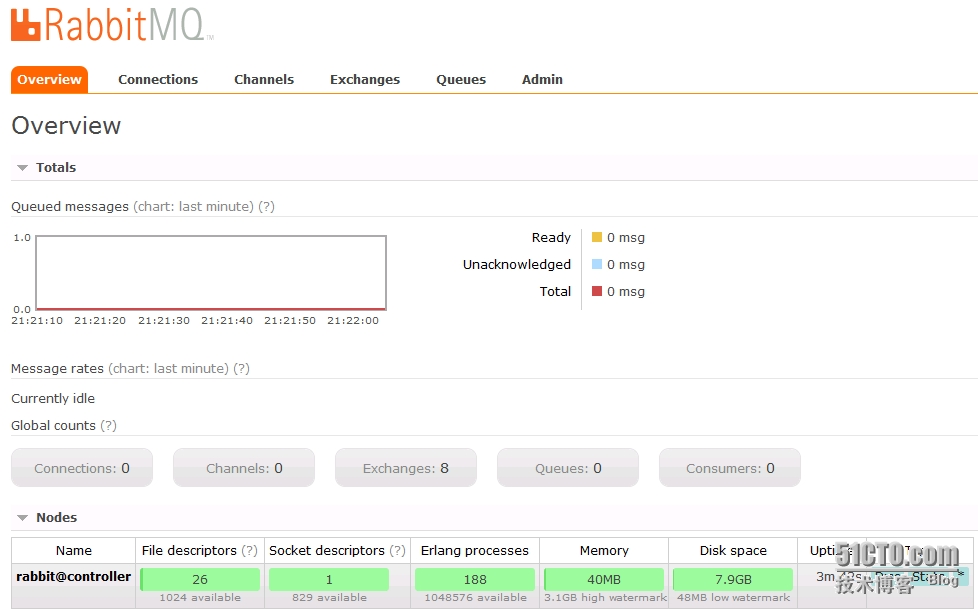Screen dimensions: 978x613
Task: View the Queues tab
Action: tap(461, 80)
